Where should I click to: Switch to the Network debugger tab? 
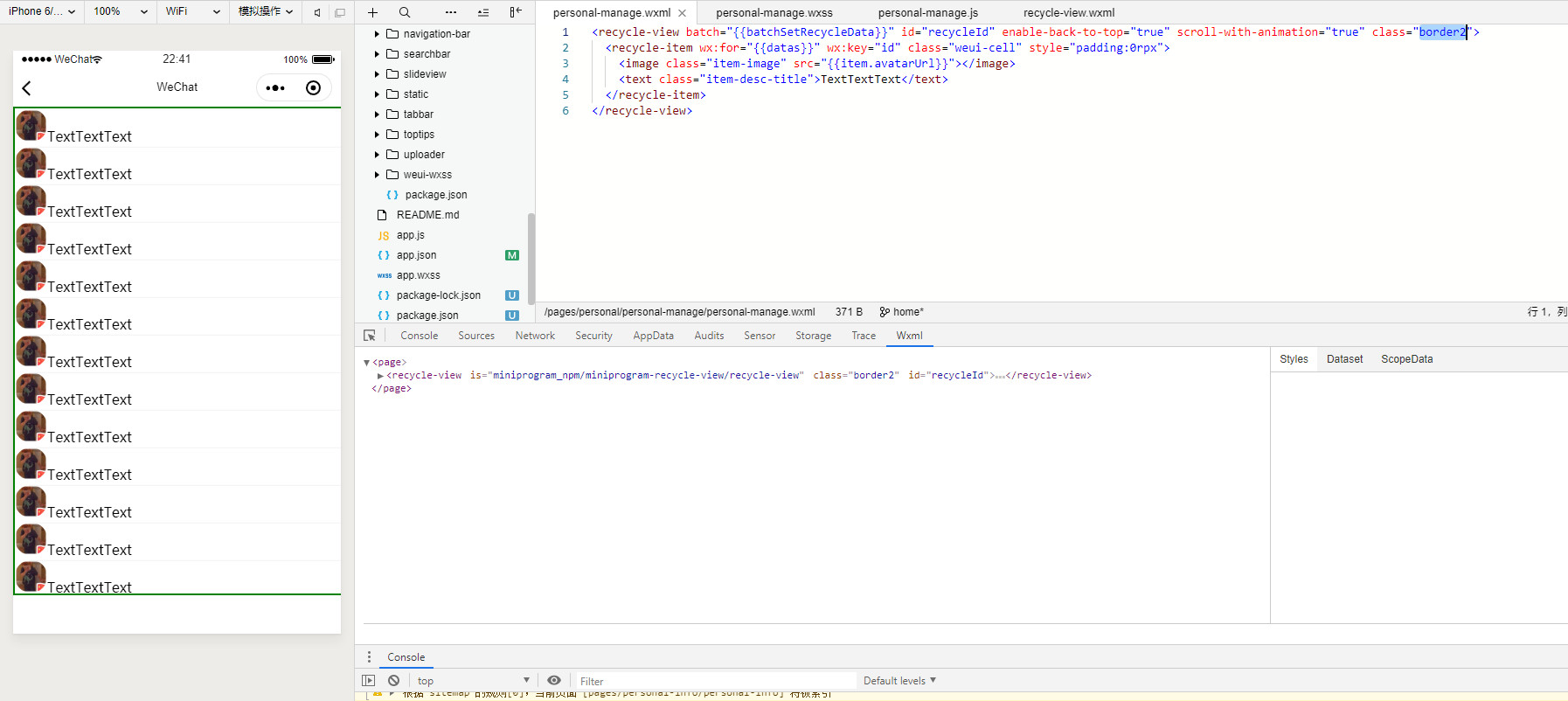[x=535, y=336]
